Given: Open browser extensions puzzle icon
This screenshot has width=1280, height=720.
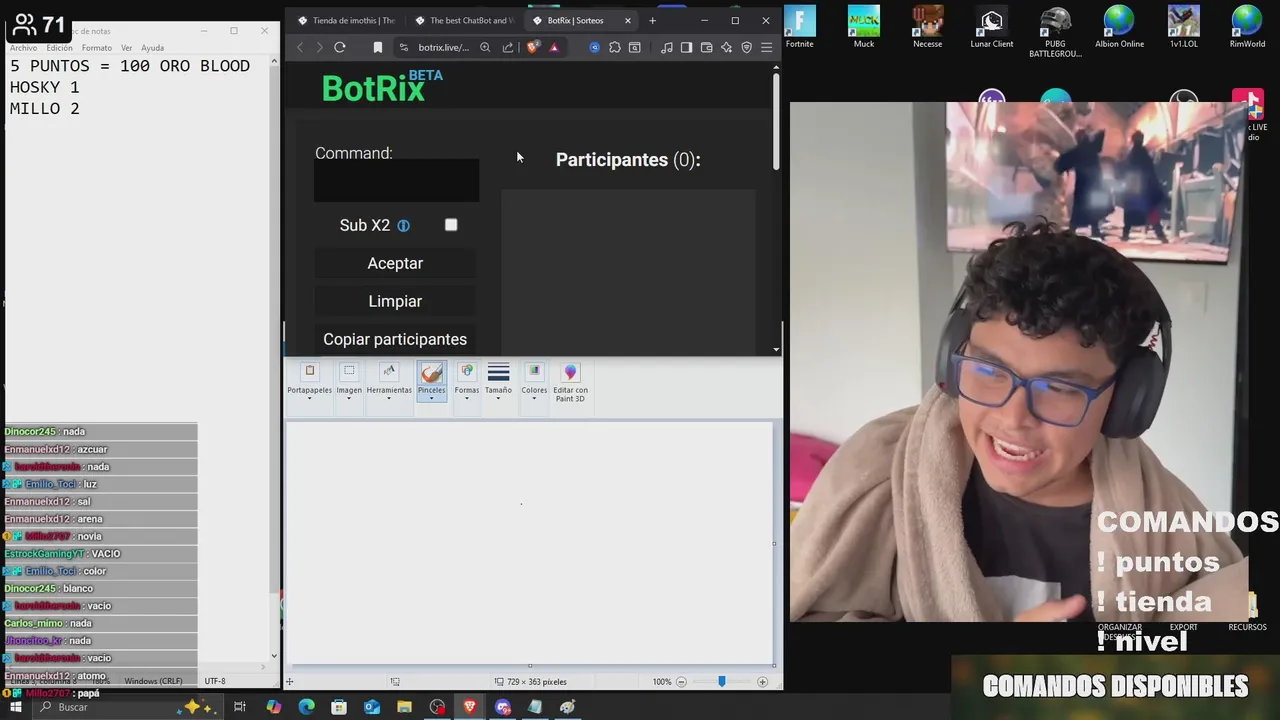Looking at the screenshot, I should tap(615, 47).
